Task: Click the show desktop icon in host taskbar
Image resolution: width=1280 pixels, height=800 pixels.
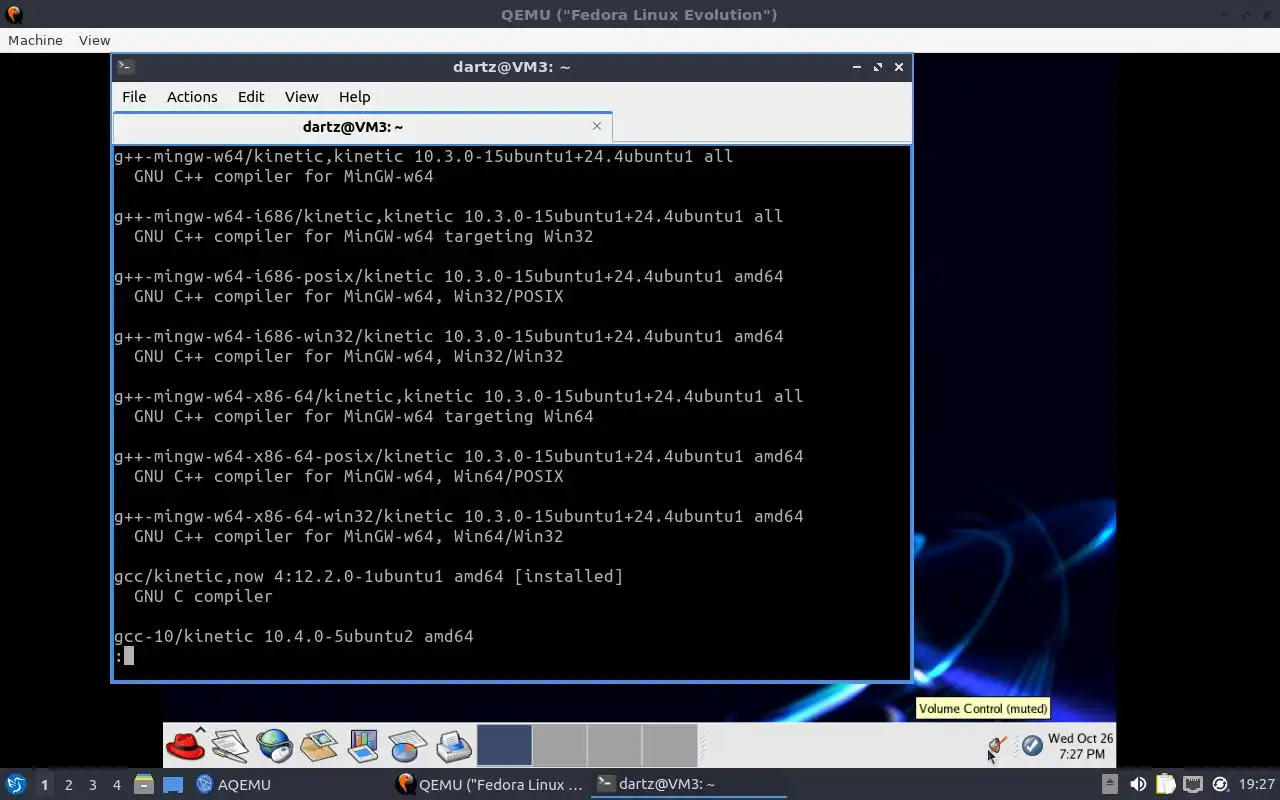Action: (173, 784)
